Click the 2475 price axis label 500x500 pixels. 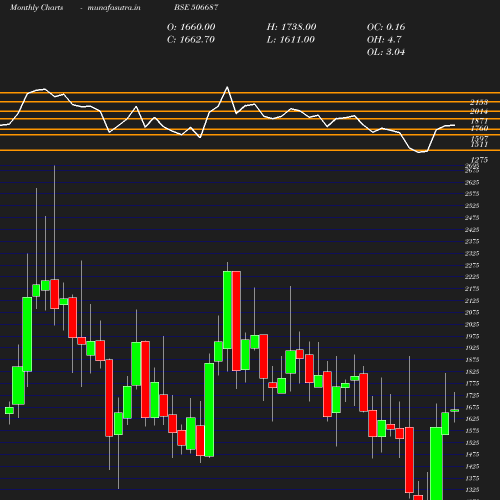point(472,218)
